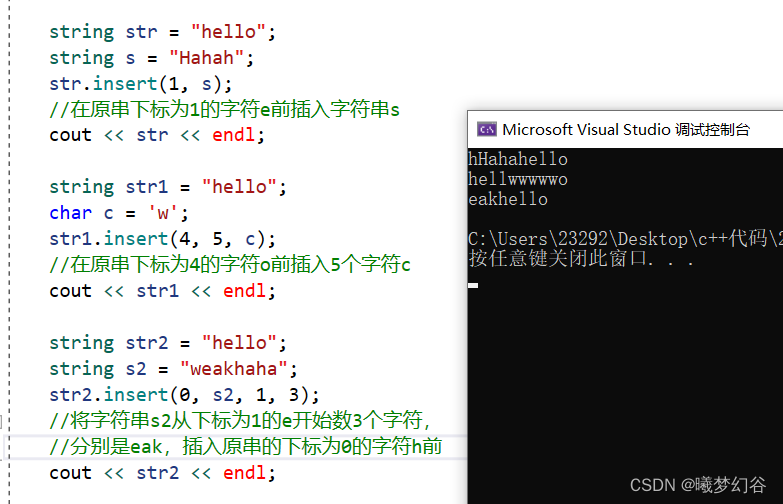Image resolution: width=783 pixels, height=504 pixels.
Task: Click the line cout << str1 << endl;
Action: pyautogui.click(x=162, y=291)
